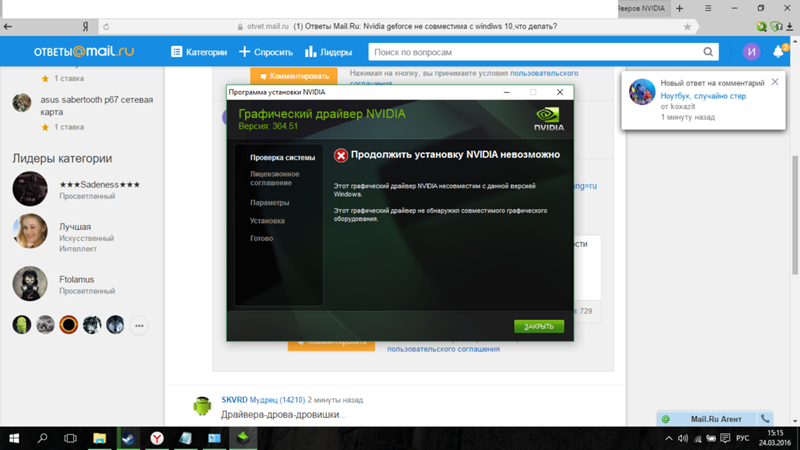Open the Ответы@mail.ru logo
The width and height of the screenshot is (800, 450).
click(x=84, y=52)
